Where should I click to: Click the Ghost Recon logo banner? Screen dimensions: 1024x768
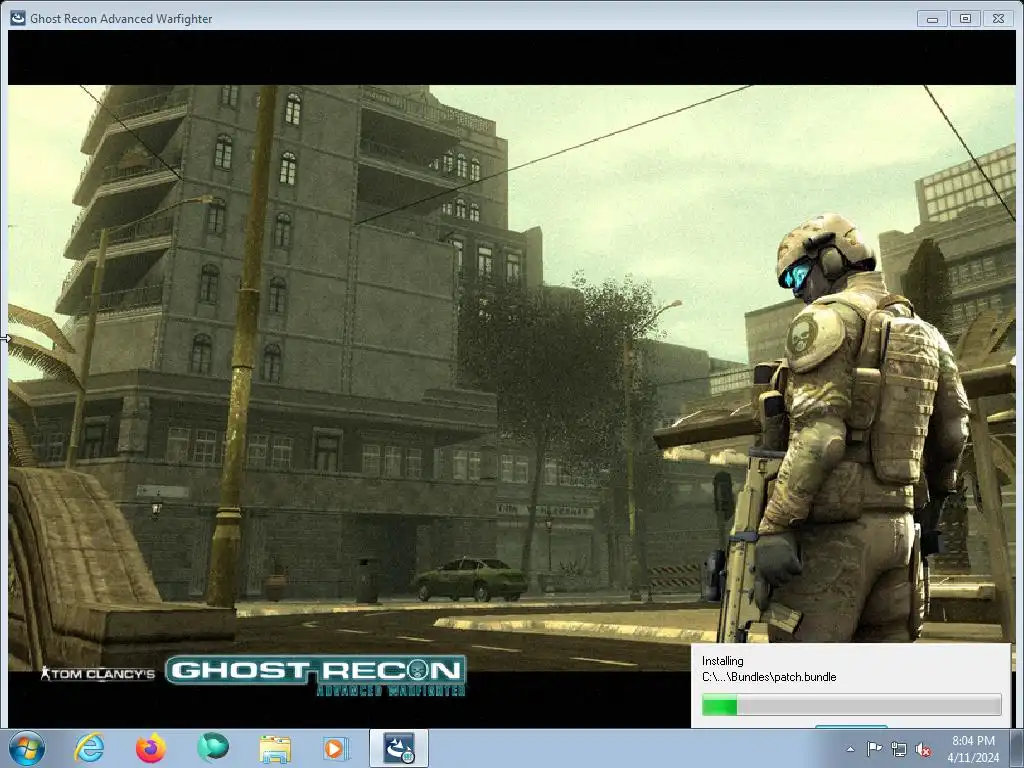click(316, 675)
